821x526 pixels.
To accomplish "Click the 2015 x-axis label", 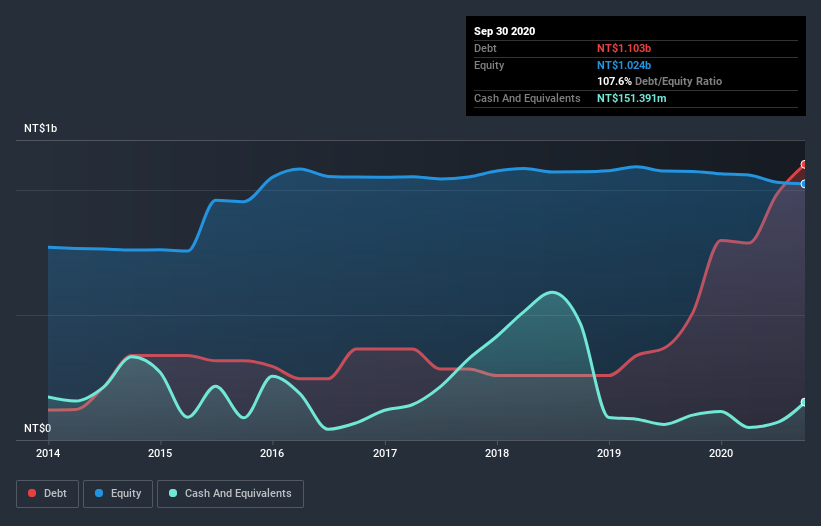I will [160, 453].
